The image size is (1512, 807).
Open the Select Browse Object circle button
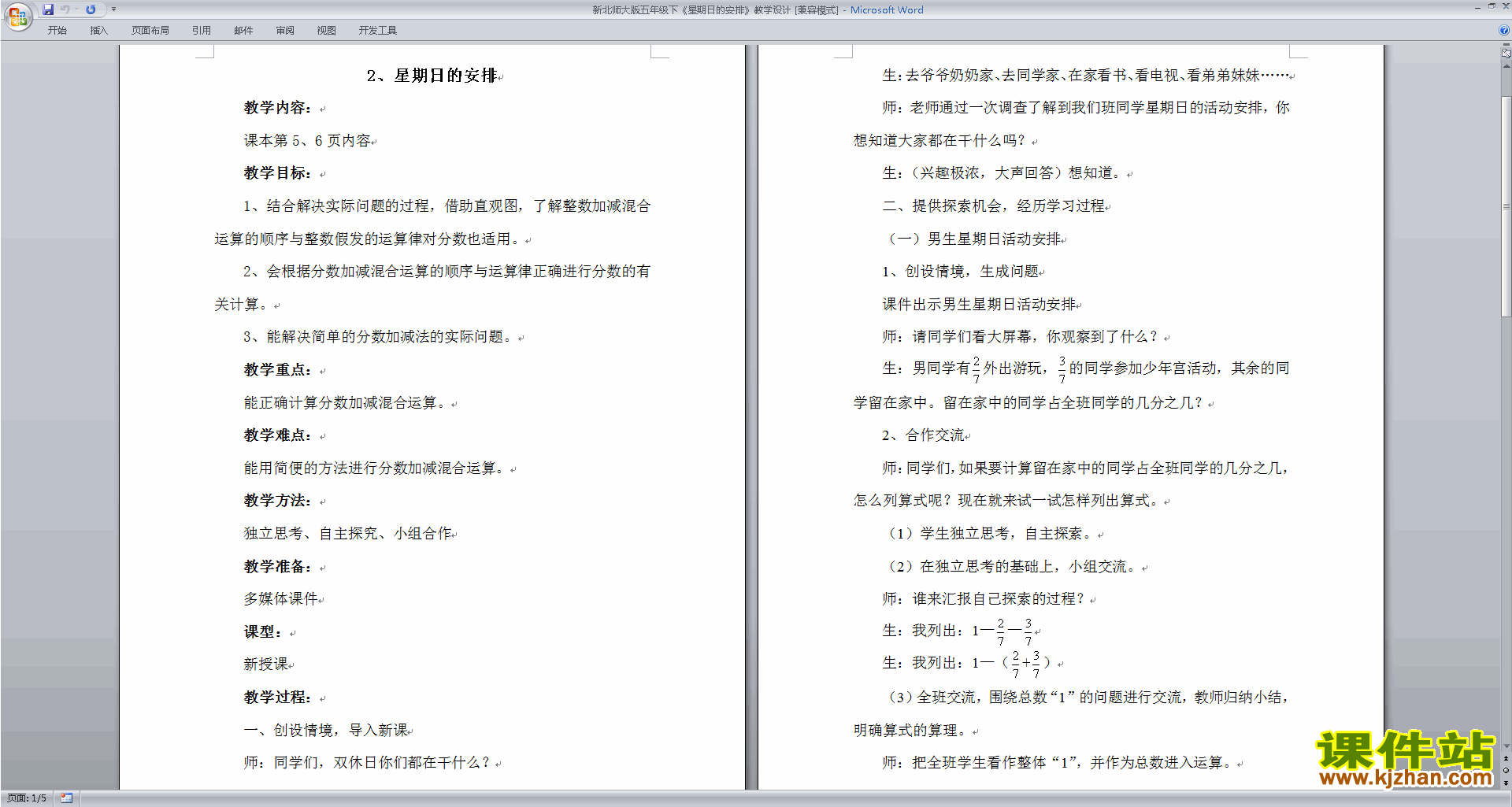(x=1506, y=770)
